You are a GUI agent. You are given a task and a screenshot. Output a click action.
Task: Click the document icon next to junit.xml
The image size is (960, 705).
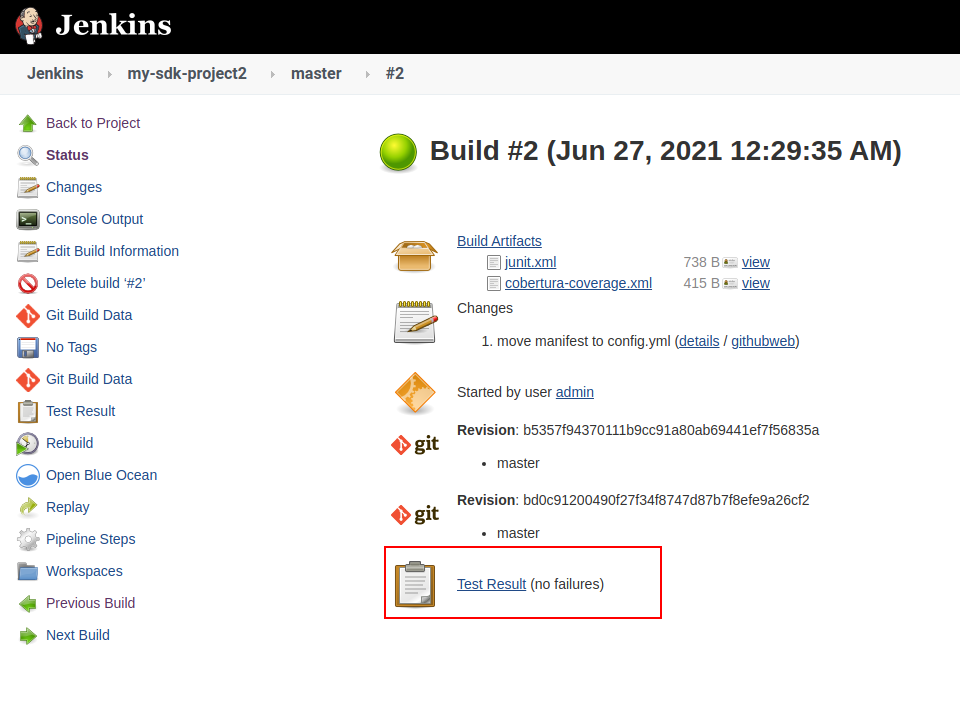[493, 263]
